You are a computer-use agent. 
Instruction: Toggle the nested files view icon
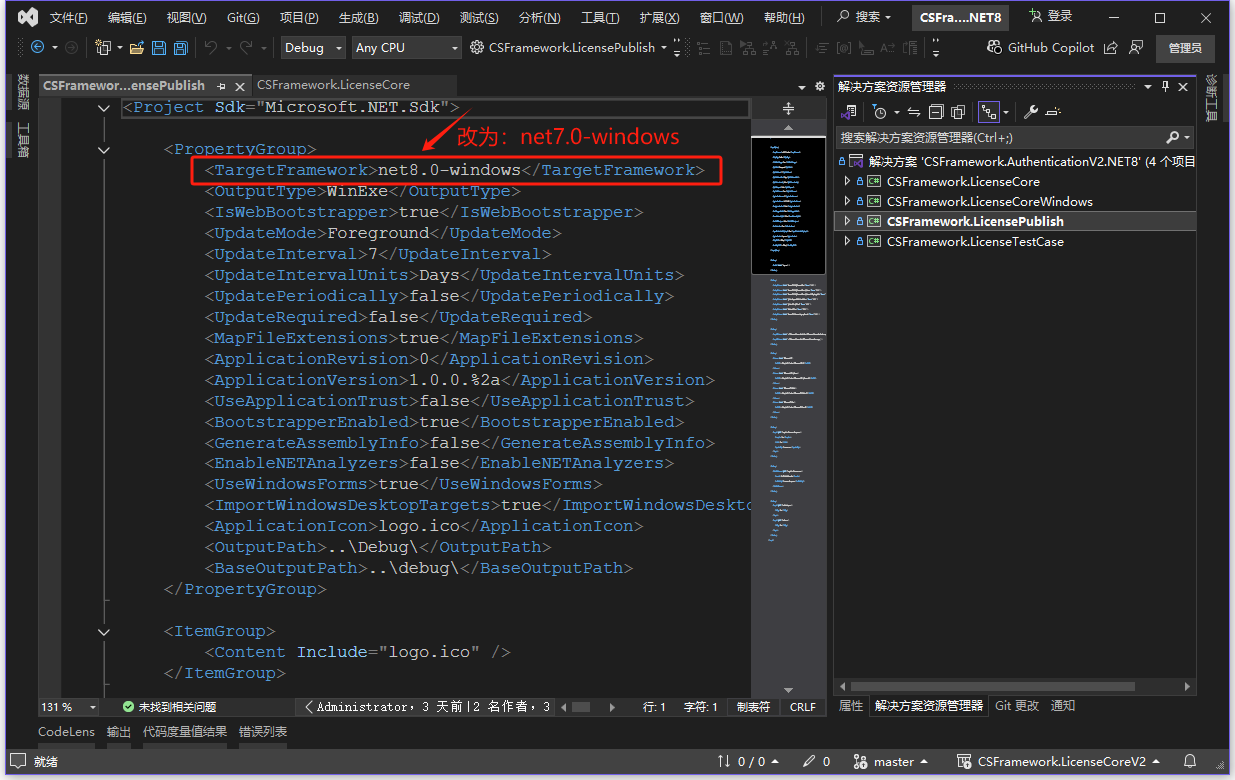pos(988,112)
